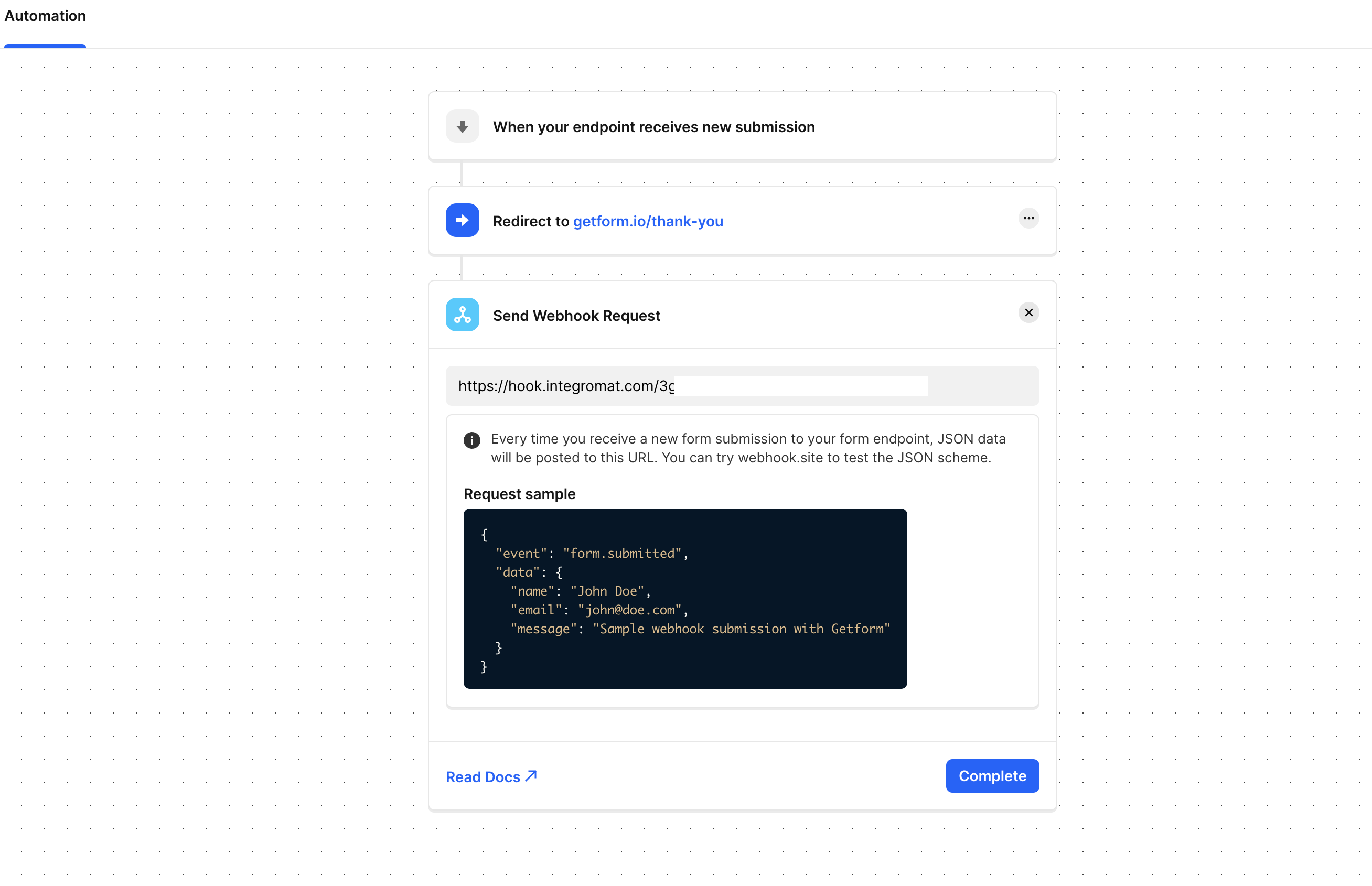The height and width of the screenshot is (886, 1372).
Task: Click the Redirect action arrow icon
Action: [x=463, y=220]
